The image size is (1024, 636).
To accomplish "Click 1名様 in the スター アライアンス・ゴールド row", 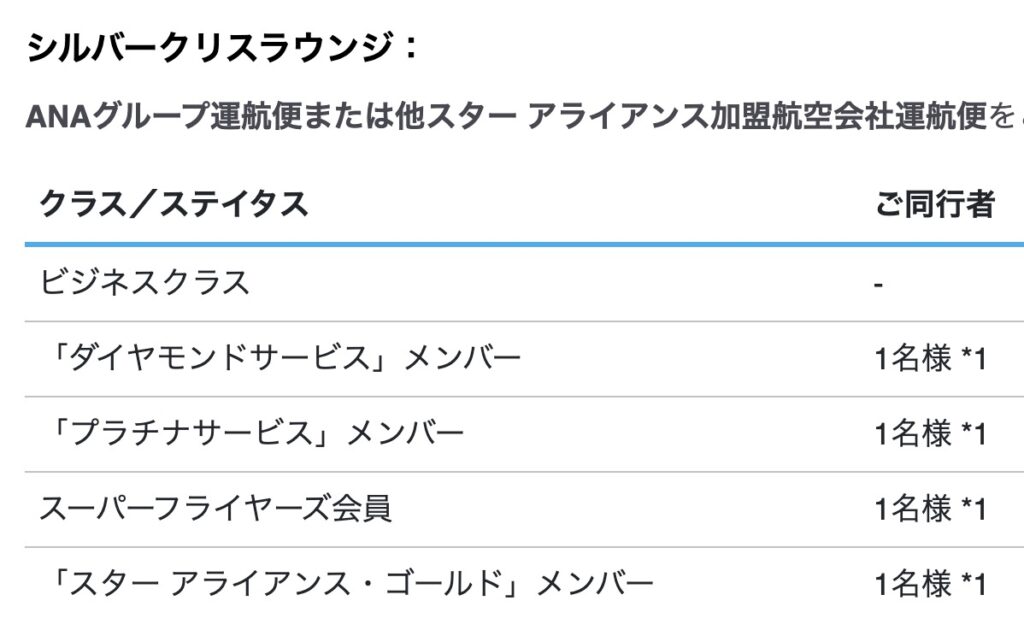I will [x=913, y=584].
